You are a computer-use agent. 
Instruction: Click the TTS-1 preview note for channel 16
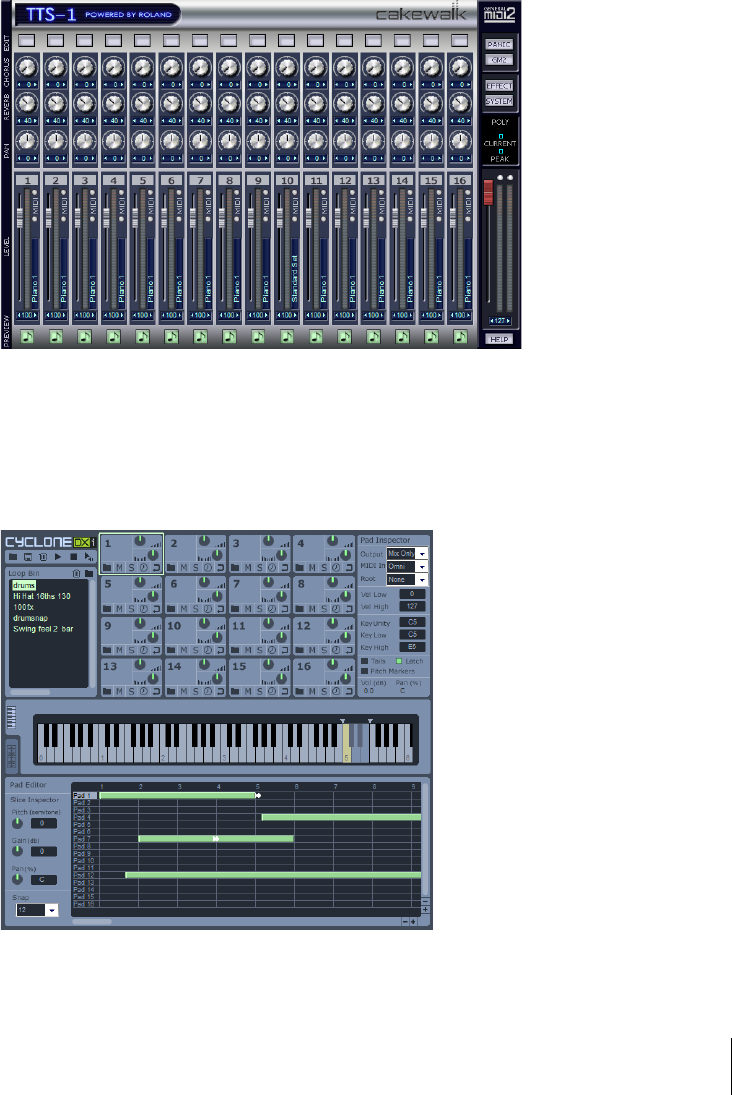[x=460, y=337]
